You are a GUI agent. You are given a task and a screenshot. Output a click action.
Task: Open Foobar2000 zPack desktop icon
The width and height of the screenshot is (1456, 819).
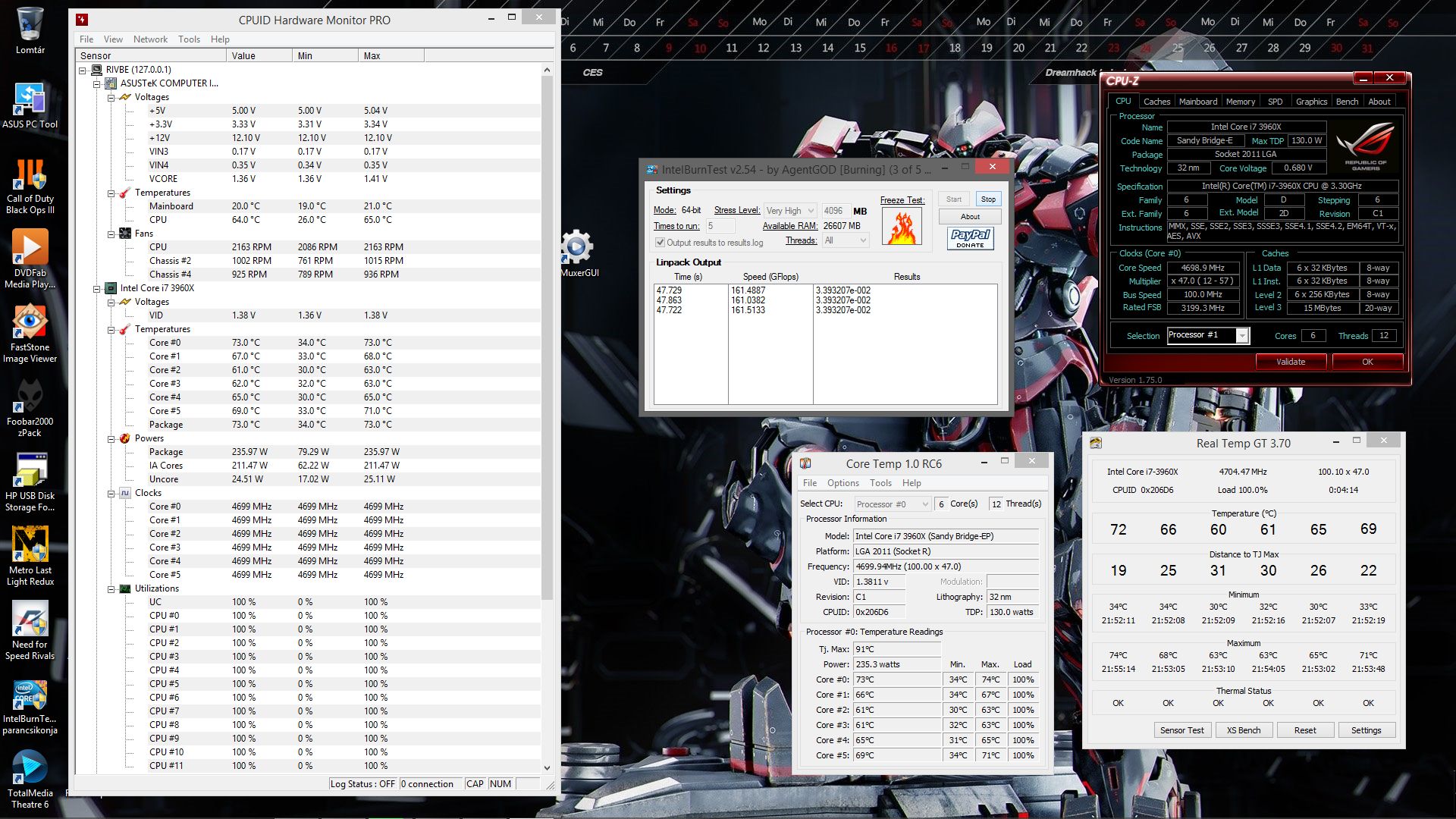click(x=30, y=408)
